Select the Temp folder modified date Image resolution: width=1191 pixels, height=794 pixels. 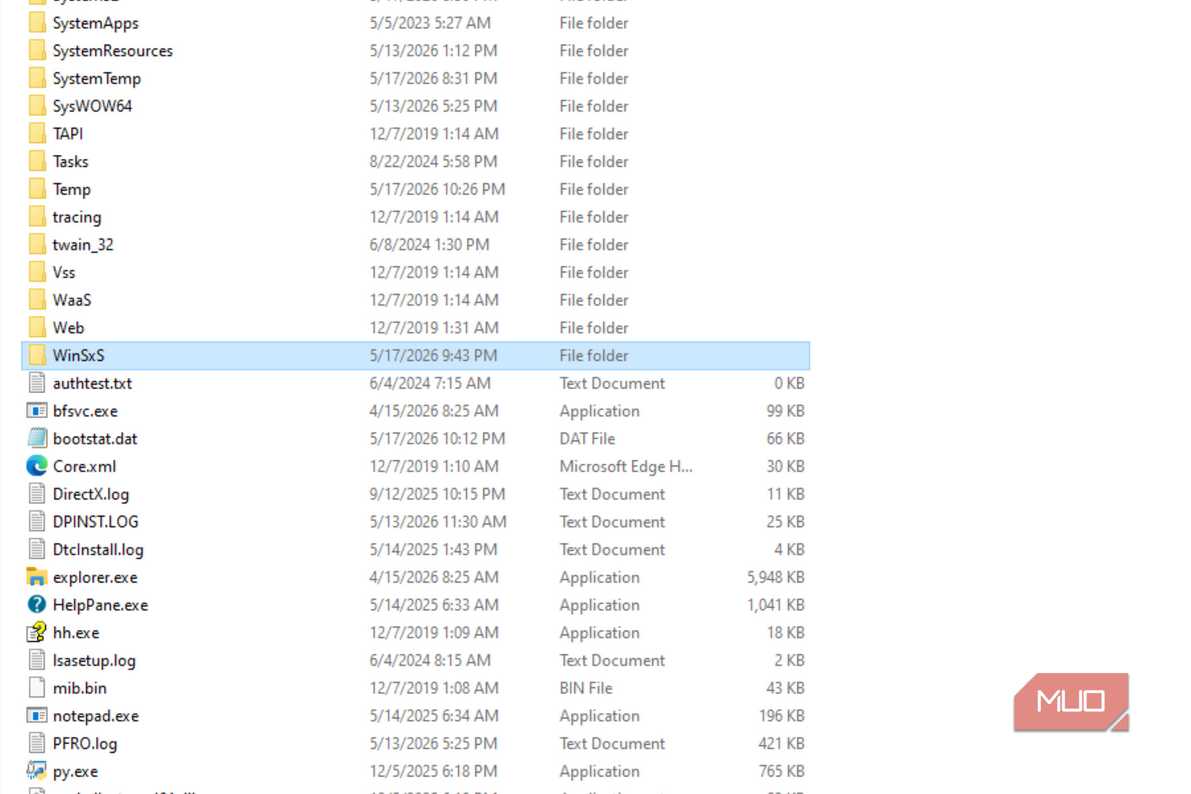[438, 189]
